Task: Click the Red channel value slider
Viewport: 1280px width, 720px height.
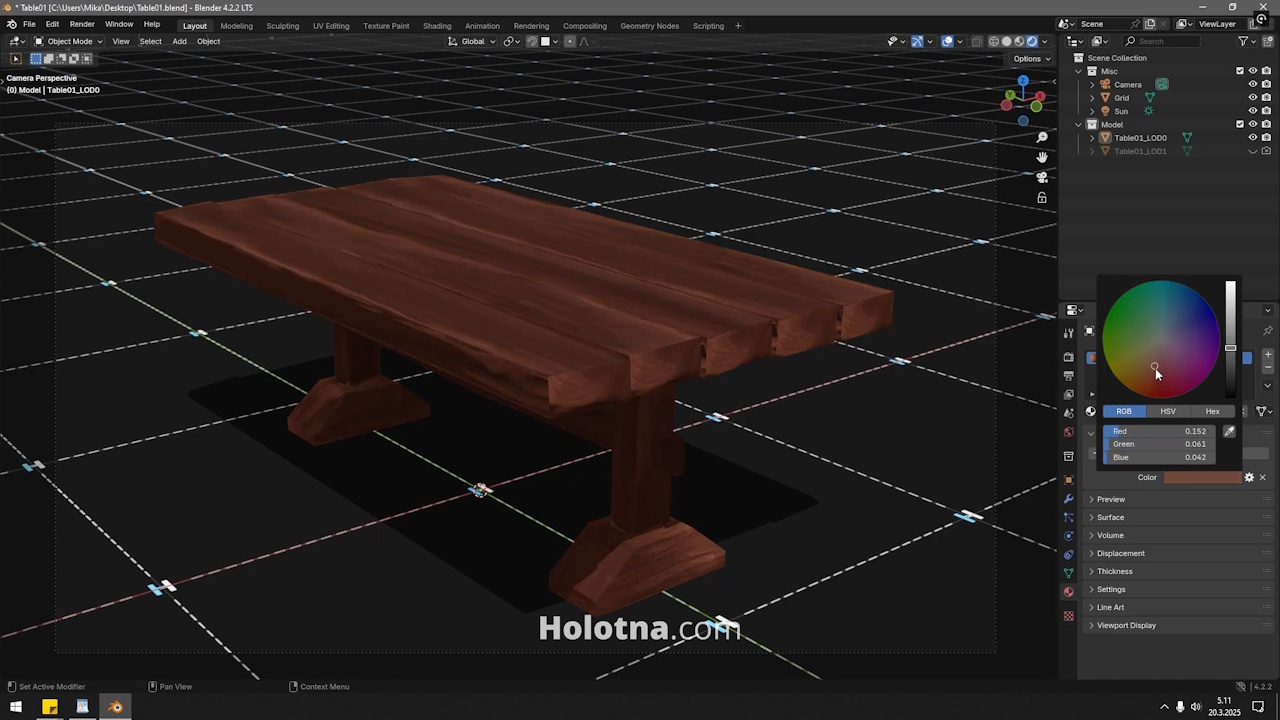Action: tap(1159, 431)
